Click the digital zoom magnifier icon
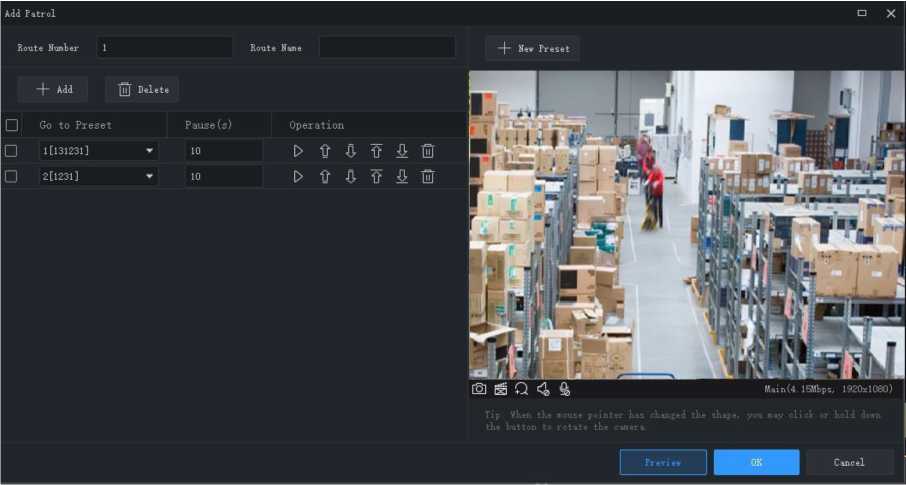Screen dimensions: 906x485 (522, 389)
